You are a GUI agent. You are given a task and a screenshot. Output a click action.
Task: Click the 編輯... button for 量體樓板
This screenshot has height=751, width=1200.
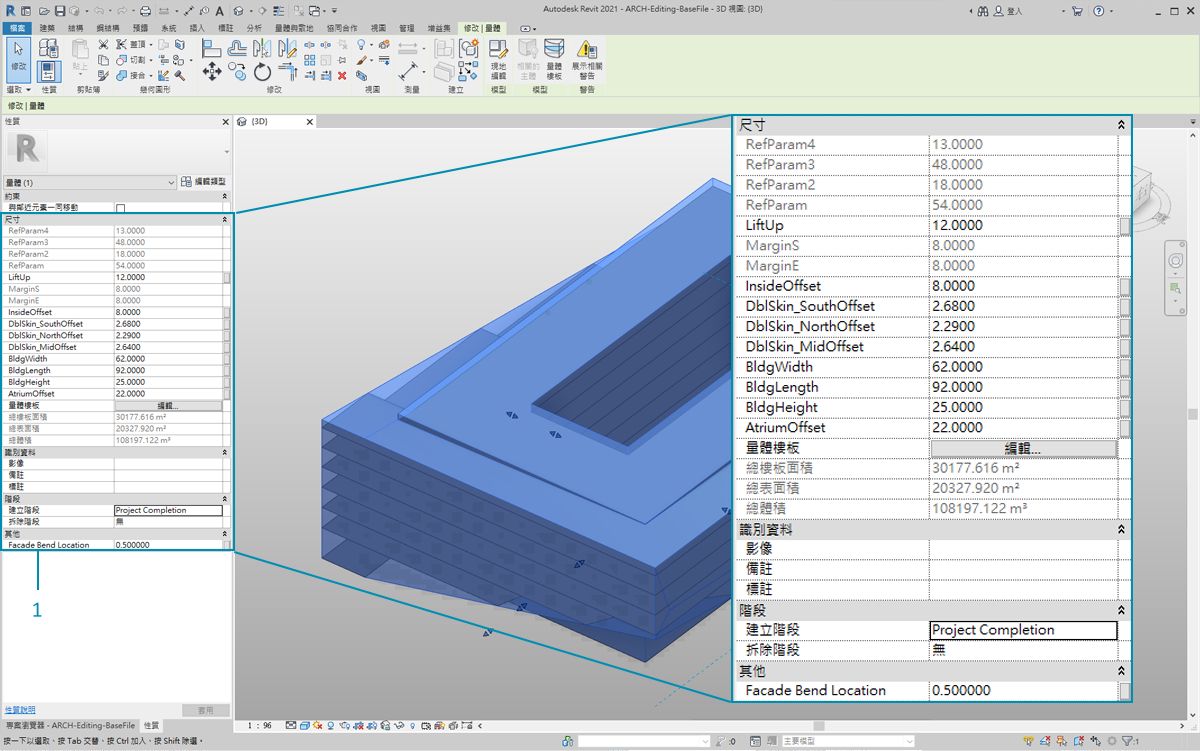click(x=168, y=406)
